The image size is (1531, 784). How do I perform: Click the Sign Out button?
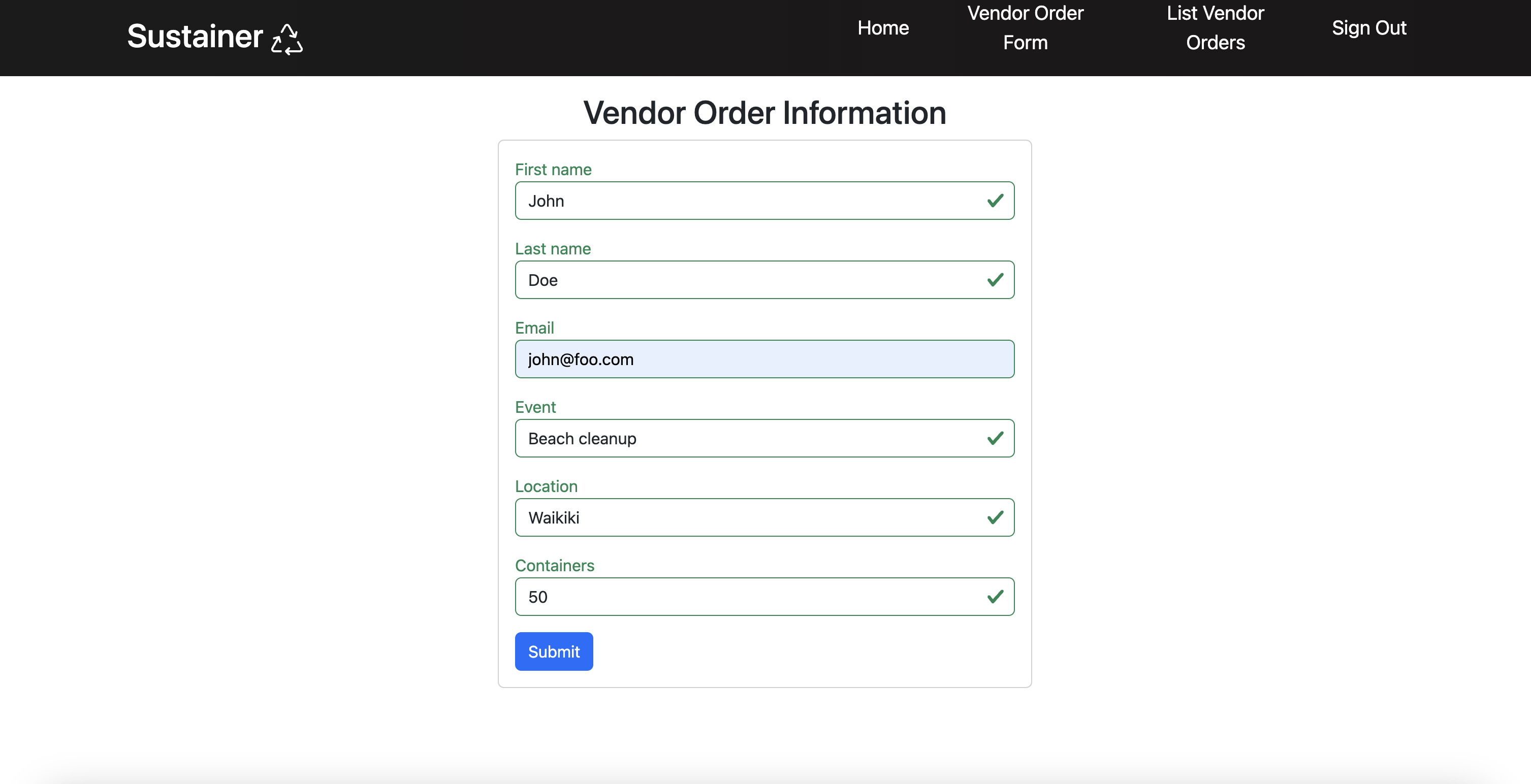[x=1369, y=27]
